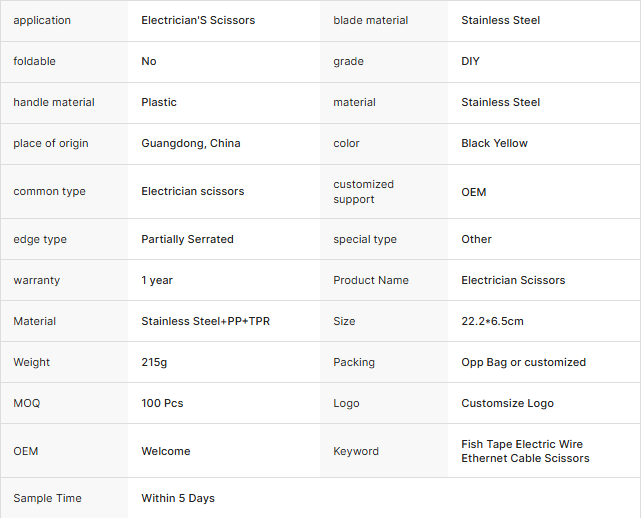Select the 'Stainless Steel+PP+TPR' material value
Screen dimensions: 641x518
(203, 321)
